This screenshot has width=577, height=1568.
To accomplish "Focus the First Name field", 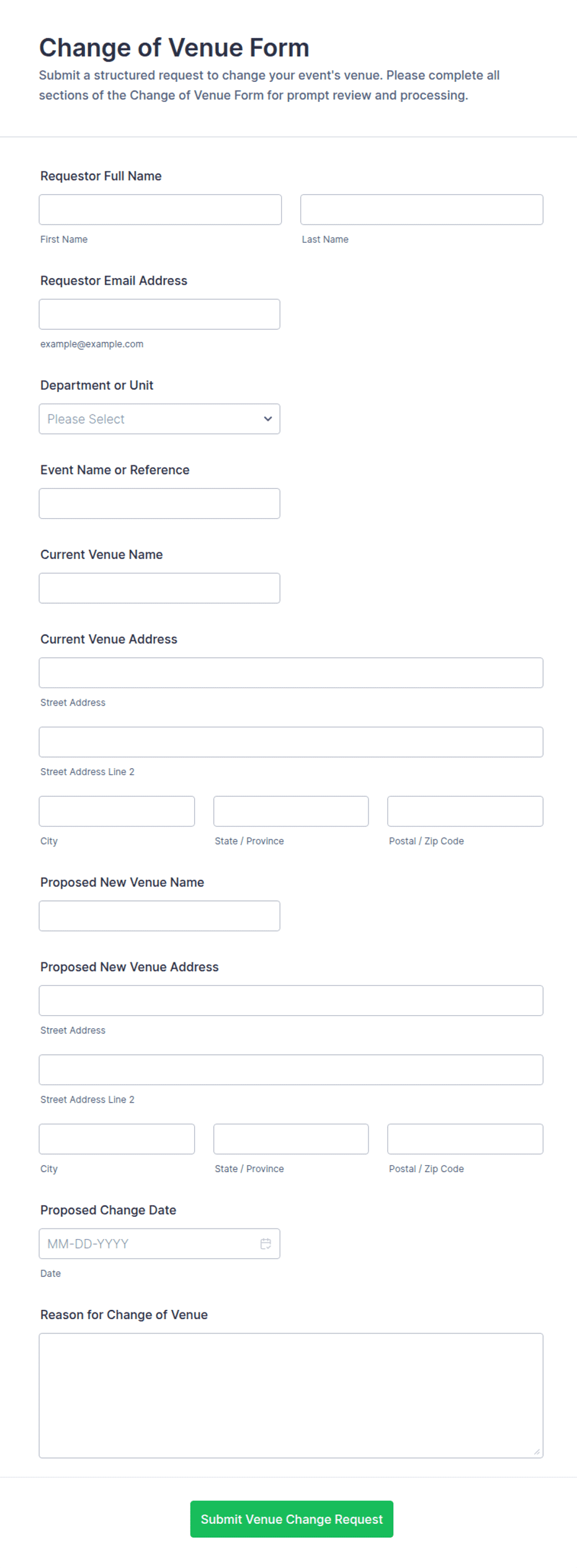I will pyautogui.click(x=160, y=210).
